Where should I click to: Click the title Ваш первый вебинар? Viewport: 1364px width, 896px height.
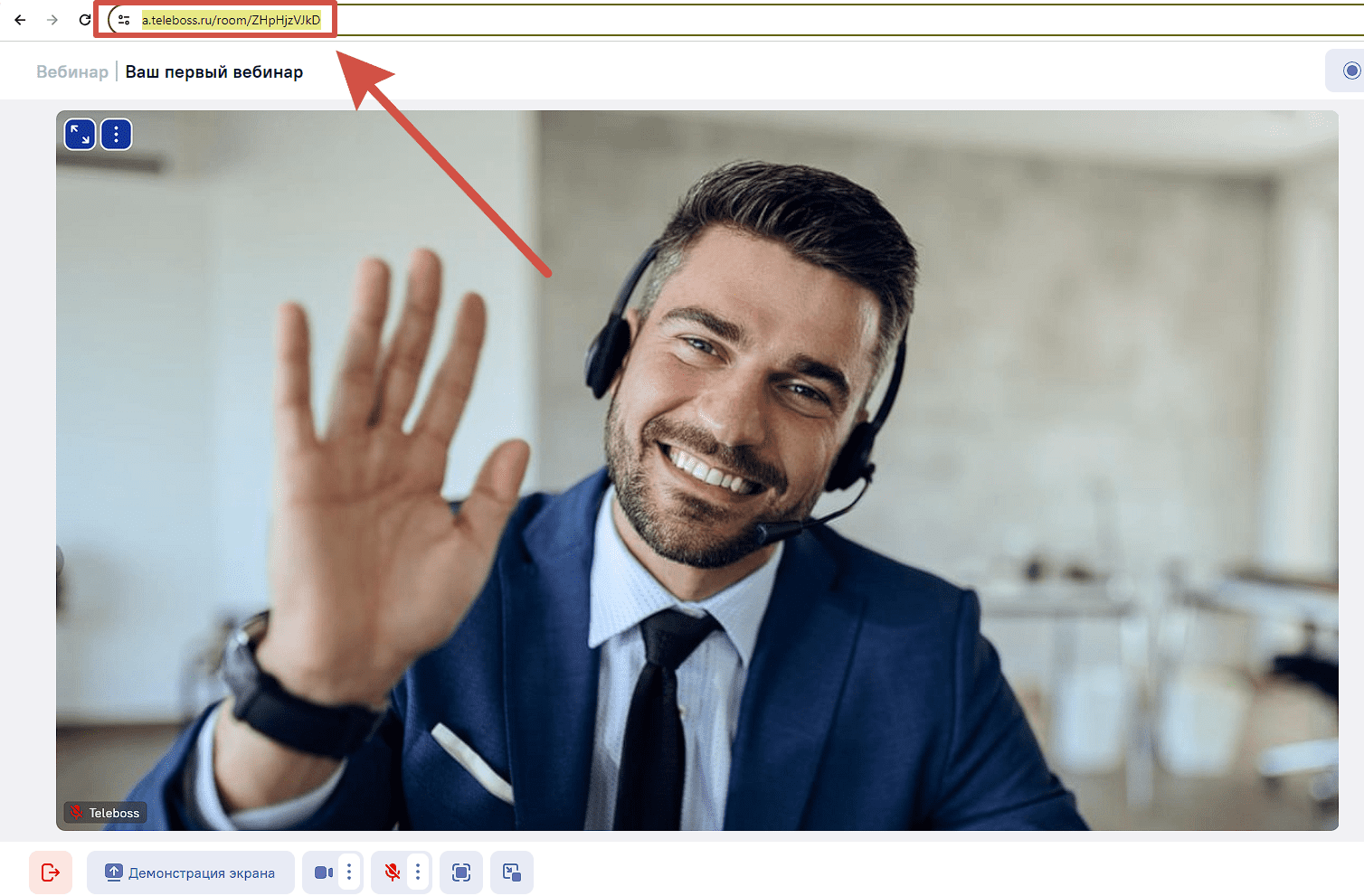click(x=214, y=72)
